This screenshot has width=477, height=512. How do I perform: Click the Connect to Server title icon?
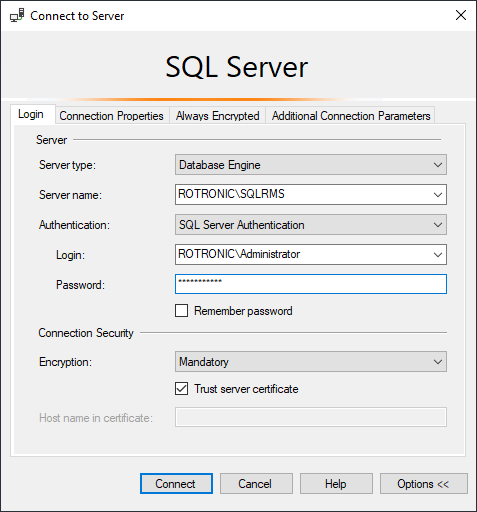coord(17,15)
